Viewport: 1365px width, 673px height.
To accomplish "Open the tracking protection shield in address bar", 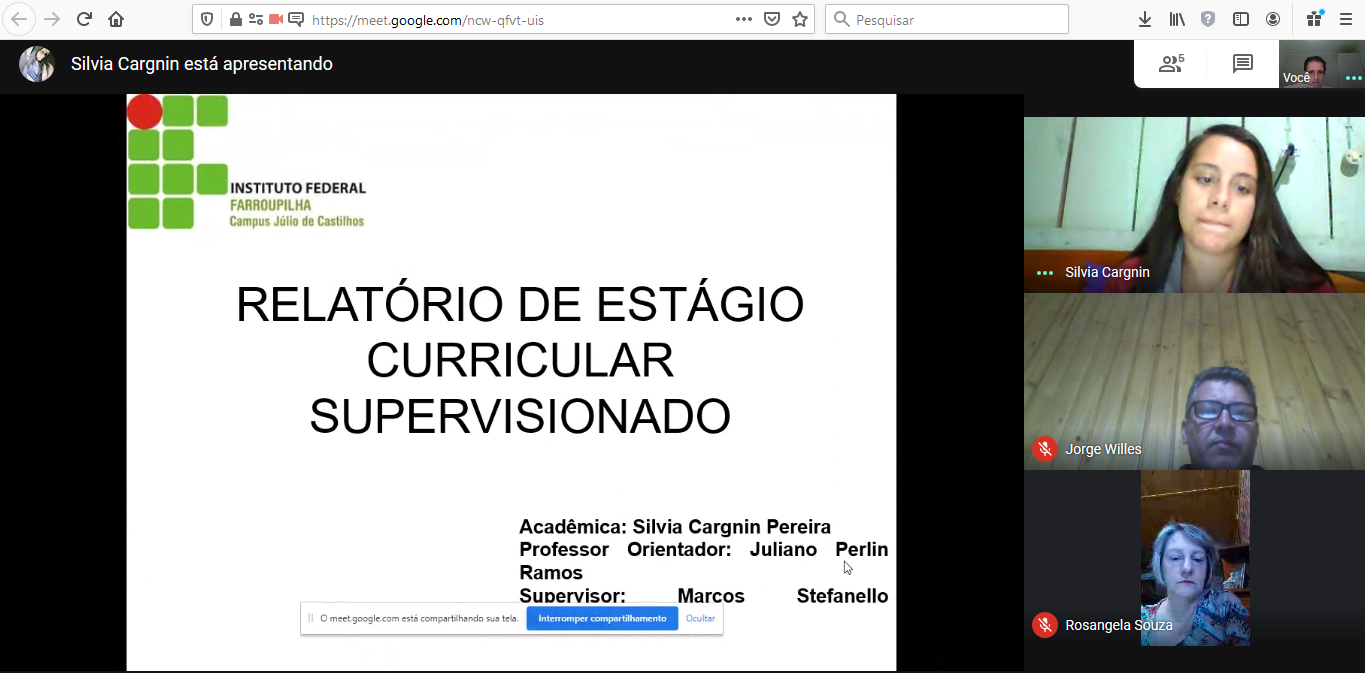I will pos(207,19).
